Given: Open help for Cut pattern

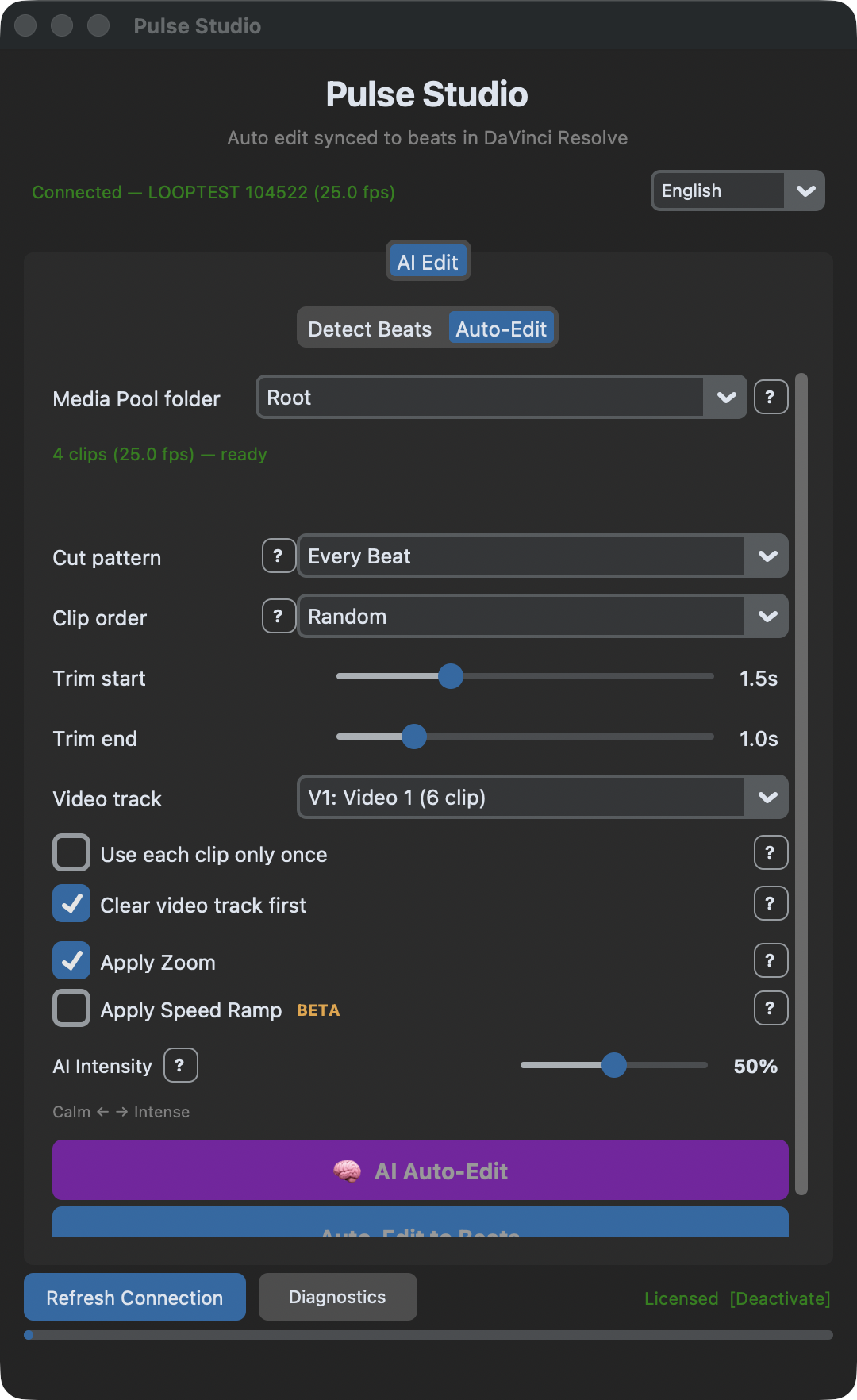Looking at the screenshot, I should click(279, 556).
